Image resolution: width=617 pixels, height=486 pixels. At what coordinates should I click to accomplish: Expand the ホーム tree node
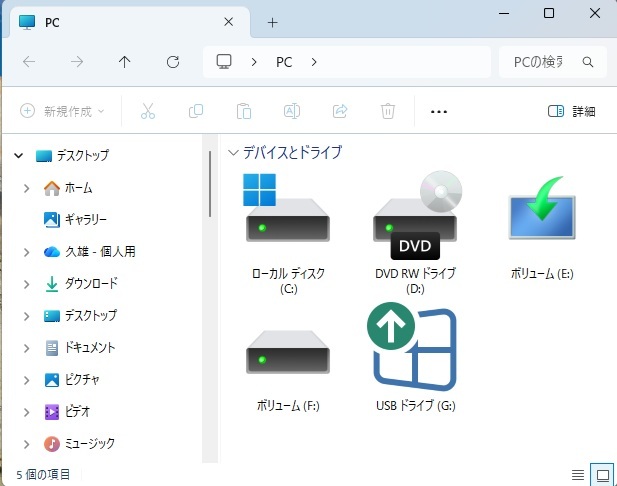click(x=26, y=188)
